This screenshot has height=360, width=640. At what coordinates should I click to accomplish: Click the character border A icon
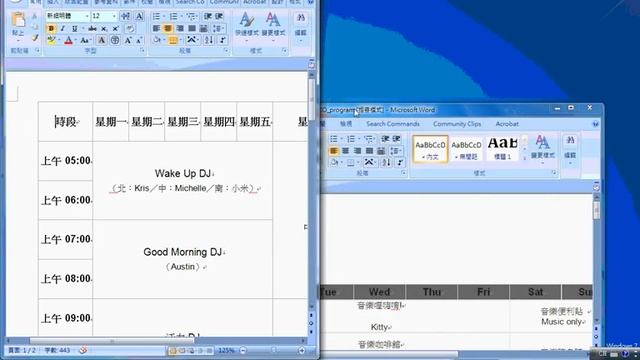tap(139, 16)
